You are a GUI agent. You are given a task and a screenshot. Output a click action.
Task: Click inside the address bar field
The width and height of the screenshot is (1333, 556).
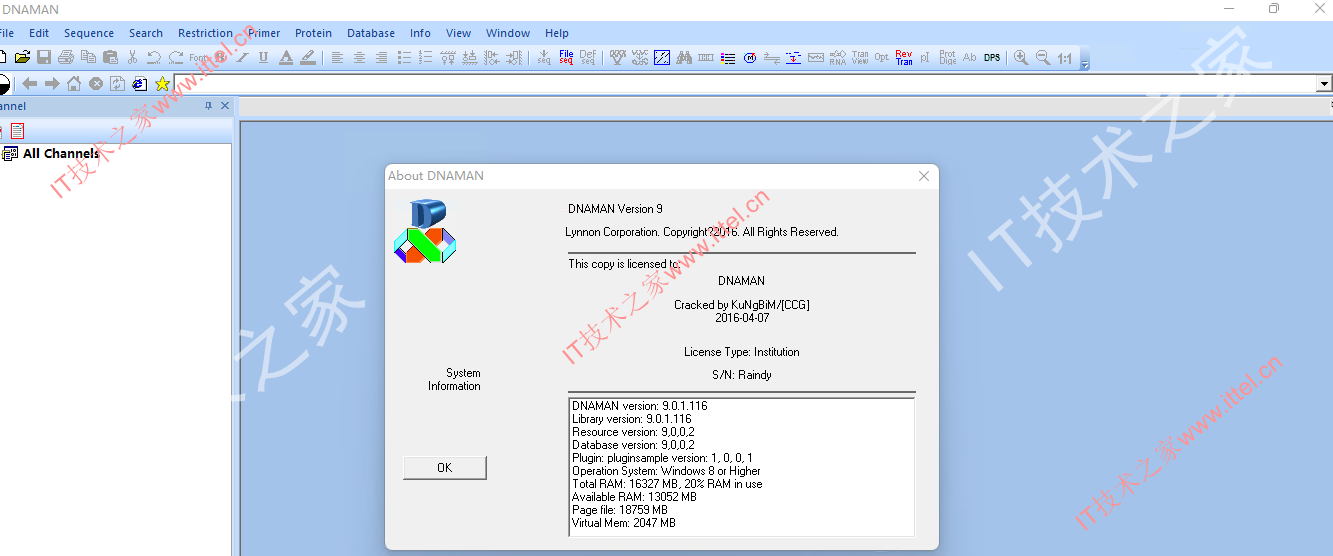pyautogui.click(x=745, y=84)
